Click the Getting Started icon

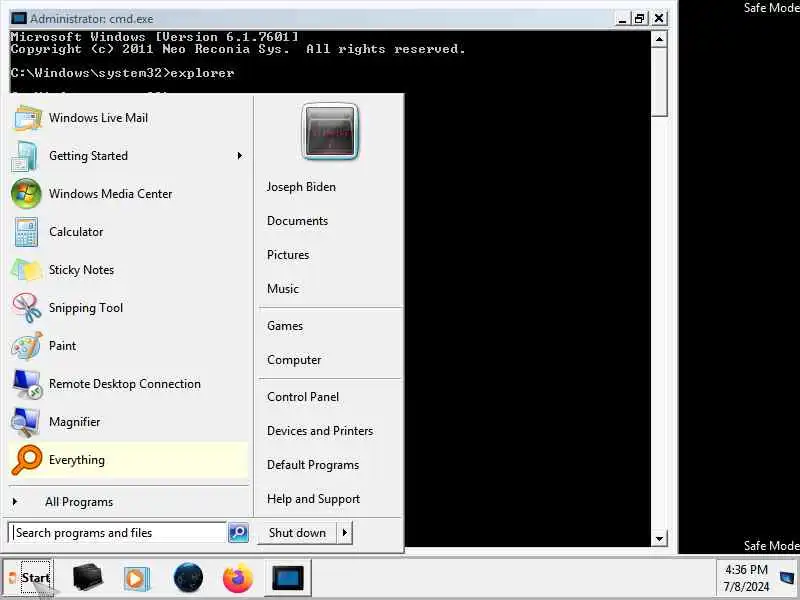point(25,156)
